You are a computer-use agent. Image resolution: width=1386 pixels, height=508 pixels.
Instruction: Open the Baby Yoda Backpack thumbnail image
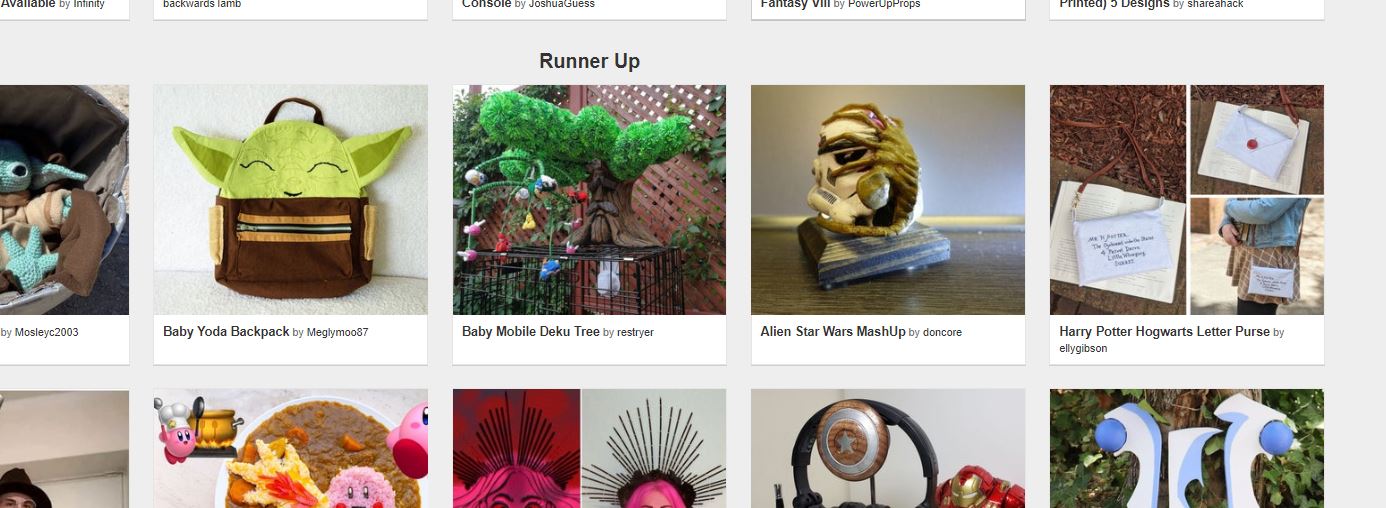[290, 200]
